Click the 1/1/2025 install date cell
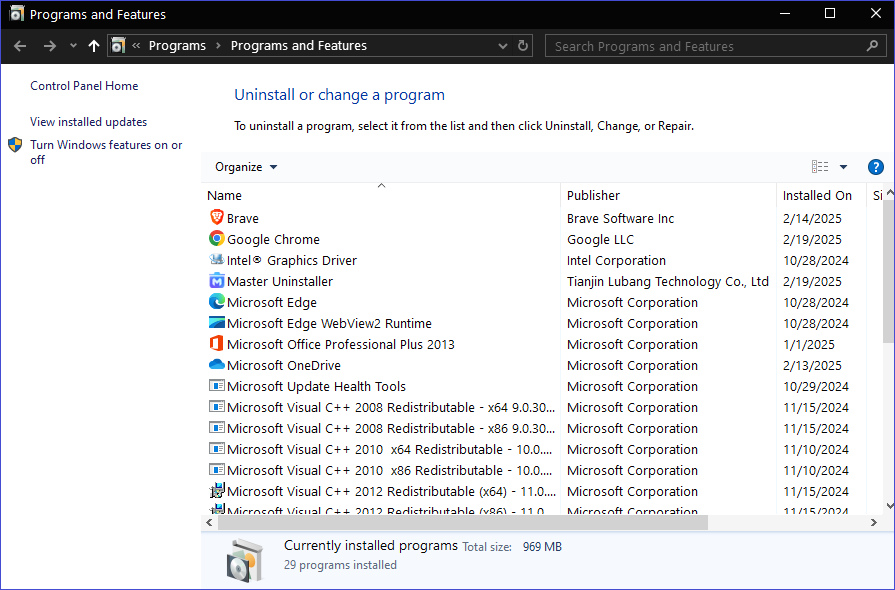 (x=809, y=345)
